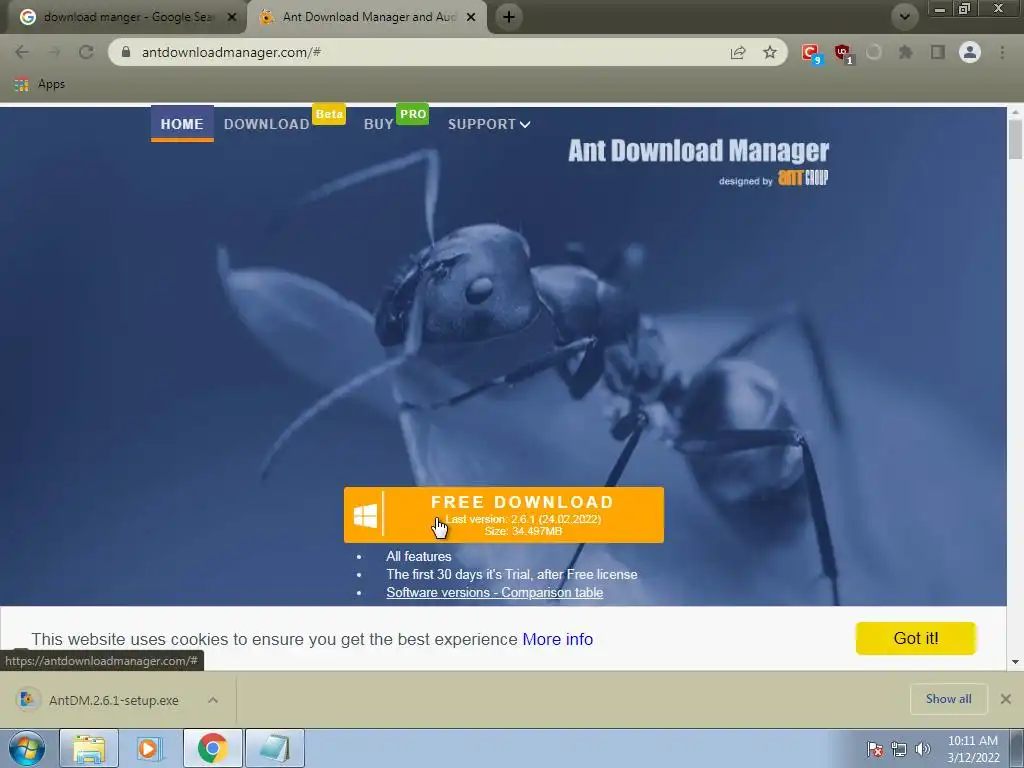Close the Google Search tab
The height and width of the screenshot is (768, 1024).
pos(232,17)
